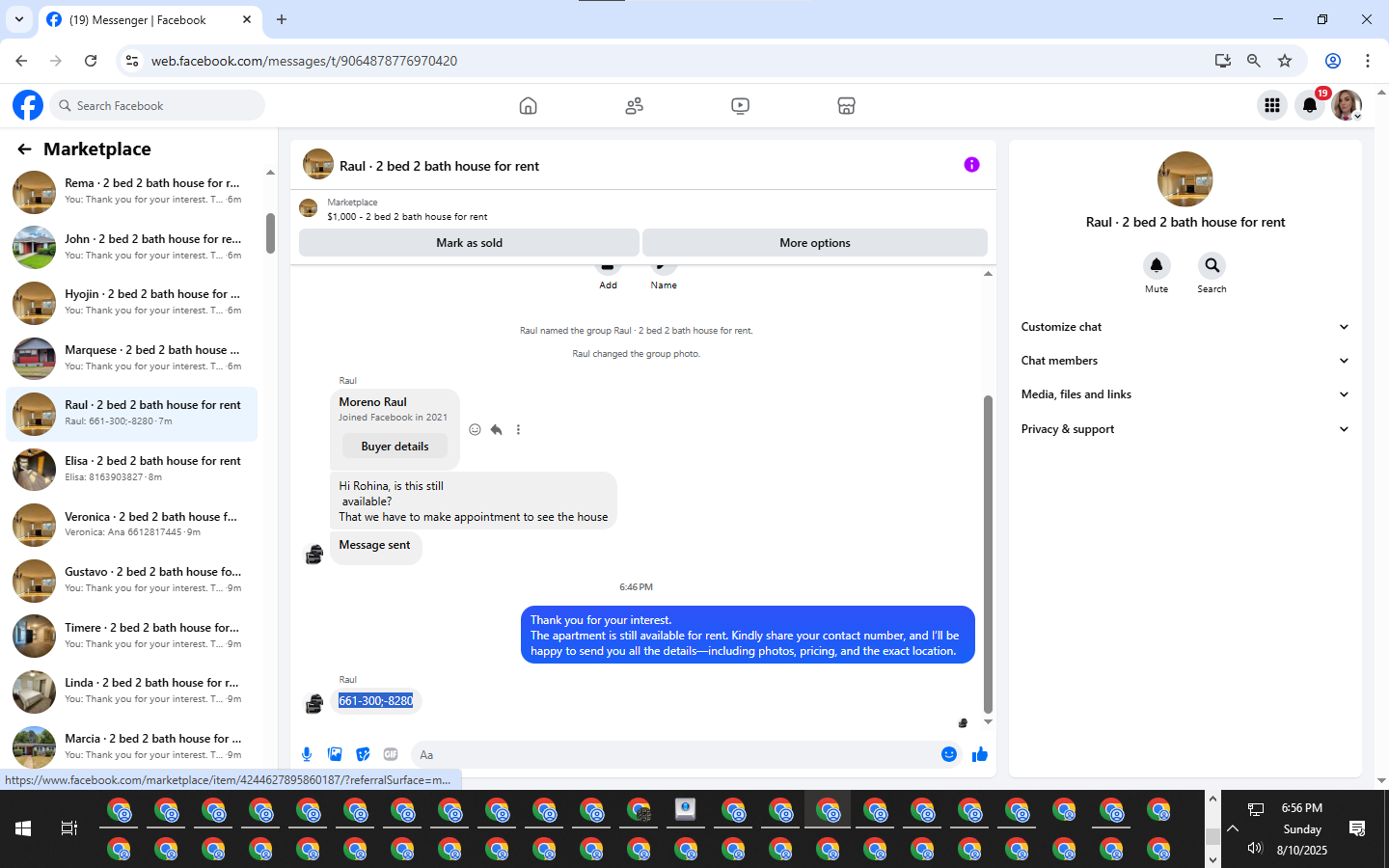Open Chrome profile icon in toolbar

pyautogui.click(x=1333, y=61)
